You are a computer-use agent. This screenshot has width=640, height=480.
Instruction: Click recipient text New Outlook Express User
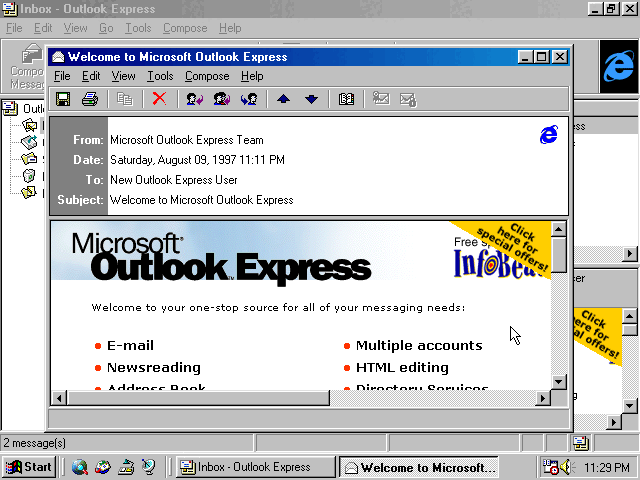point(173,180)
